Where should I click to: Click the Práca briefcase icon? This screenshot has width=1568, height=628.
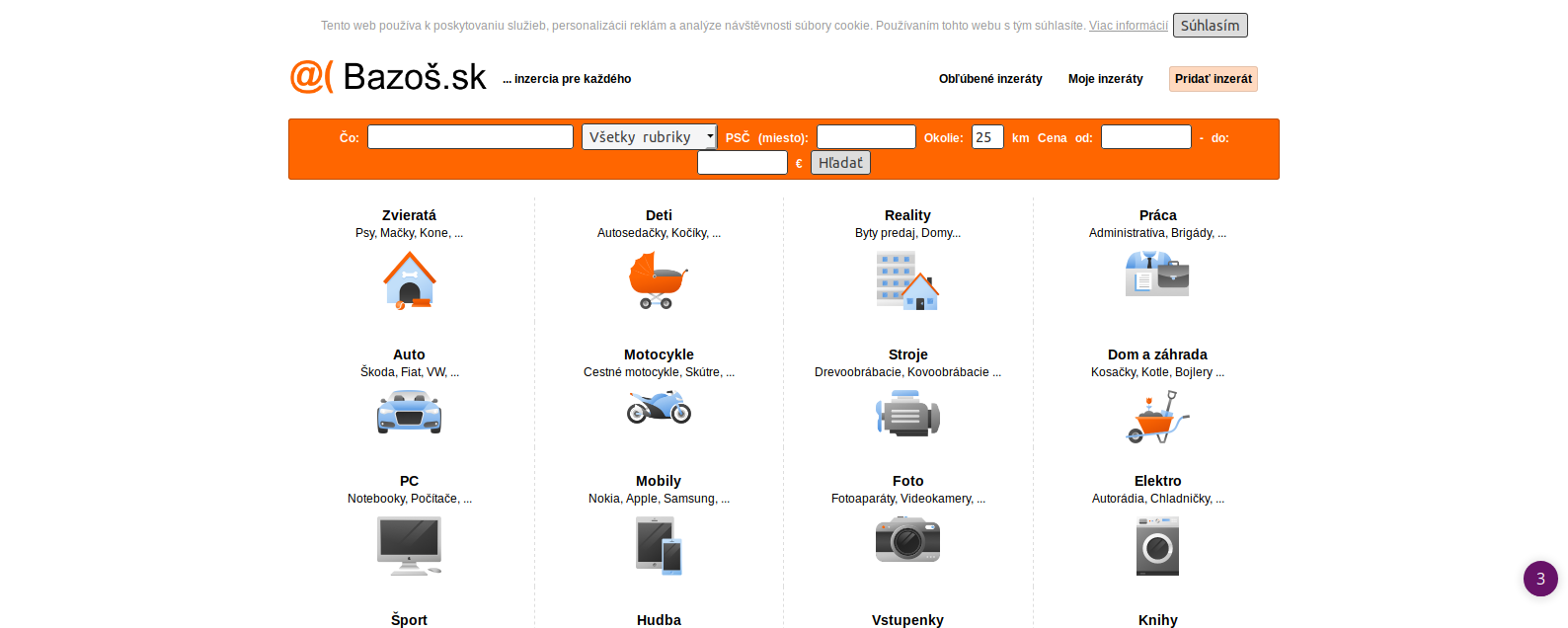[x=1157, y=274]
